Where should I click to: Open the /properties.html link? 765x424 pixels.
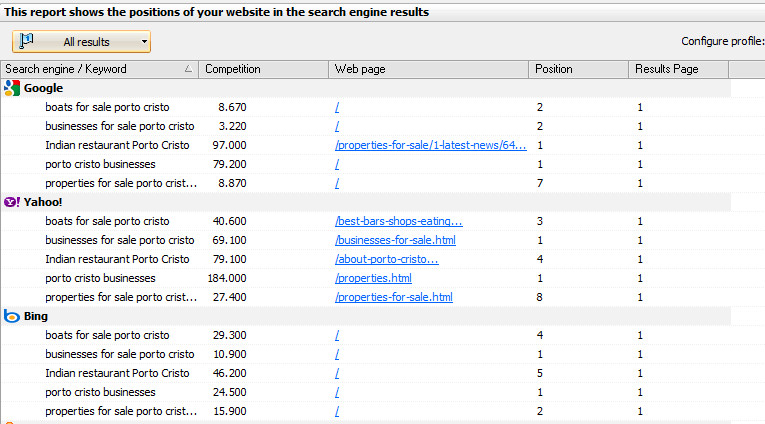(x=373, y=278)
